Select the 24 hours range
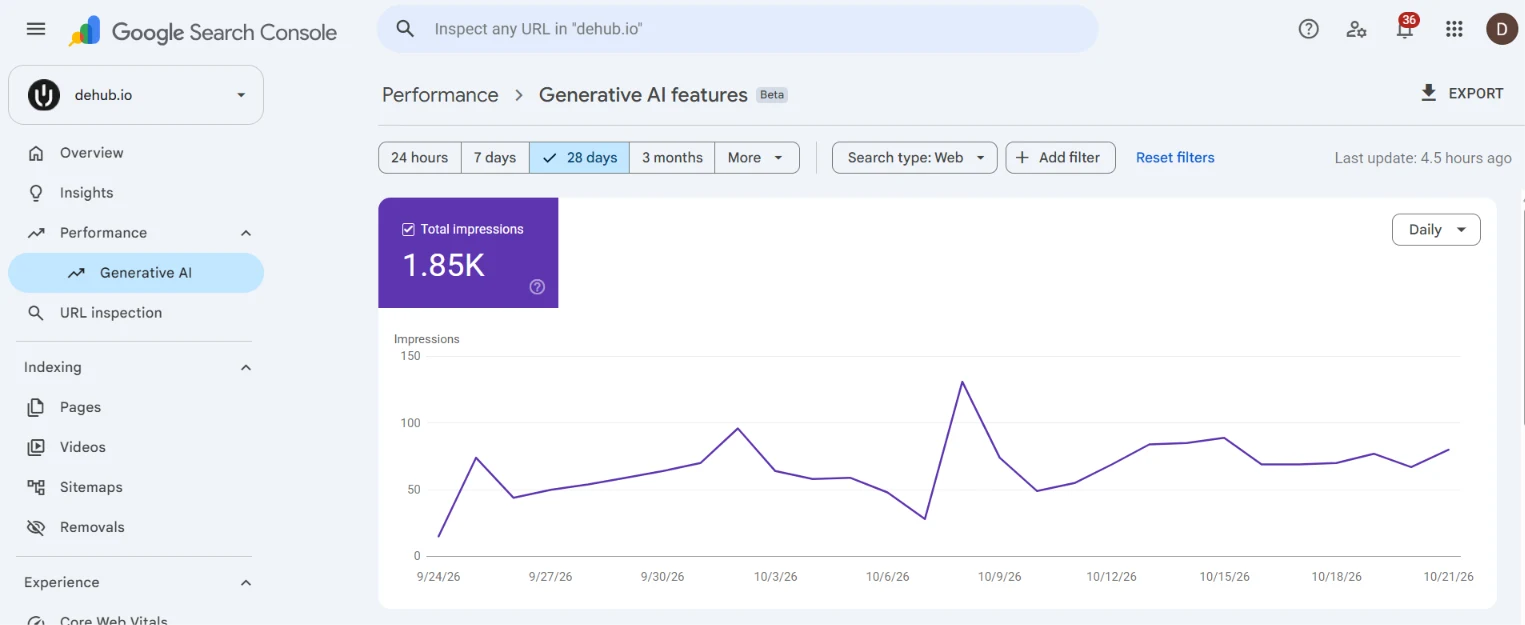 [420, 157]
